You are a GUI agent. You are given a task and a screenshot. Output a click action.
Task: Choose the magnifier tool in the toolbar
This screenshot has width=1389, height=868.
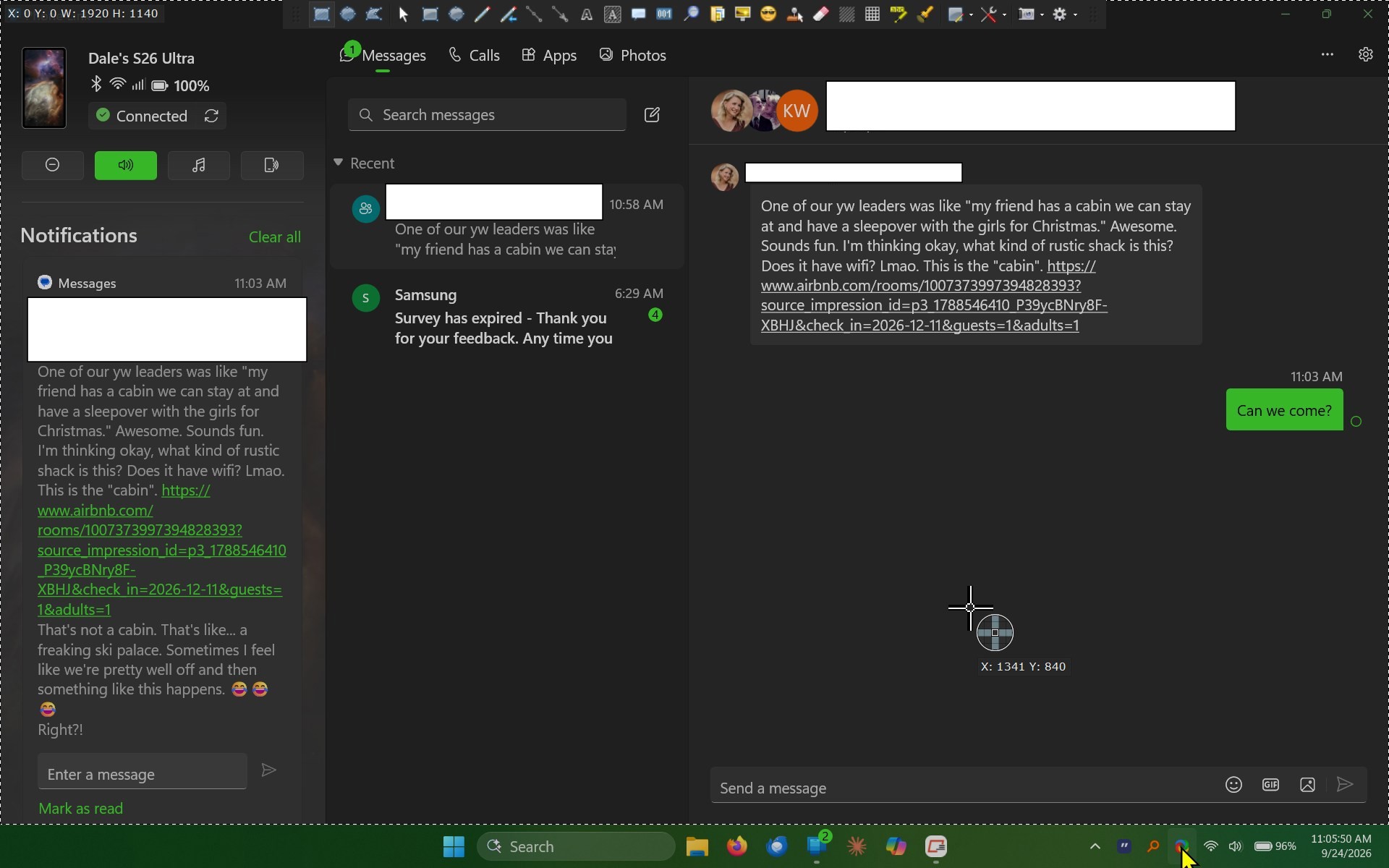[x=691, y=14]
